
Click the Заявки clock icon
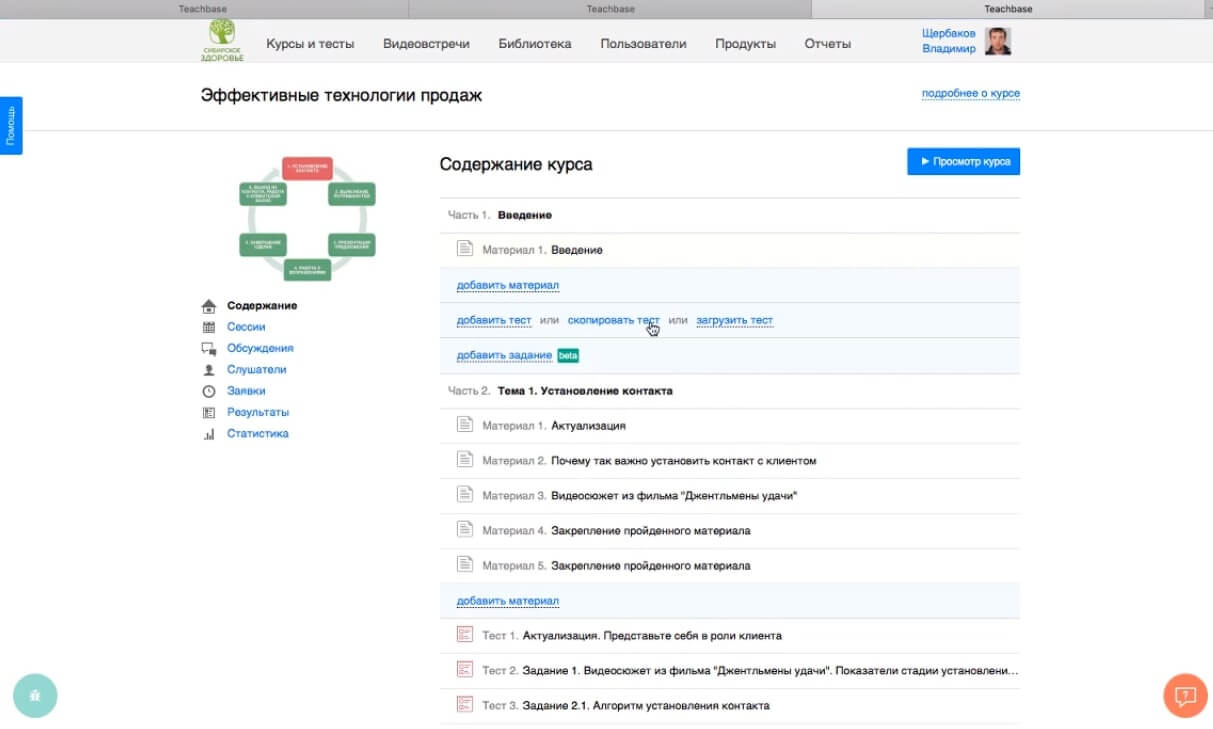pos(209,391)
